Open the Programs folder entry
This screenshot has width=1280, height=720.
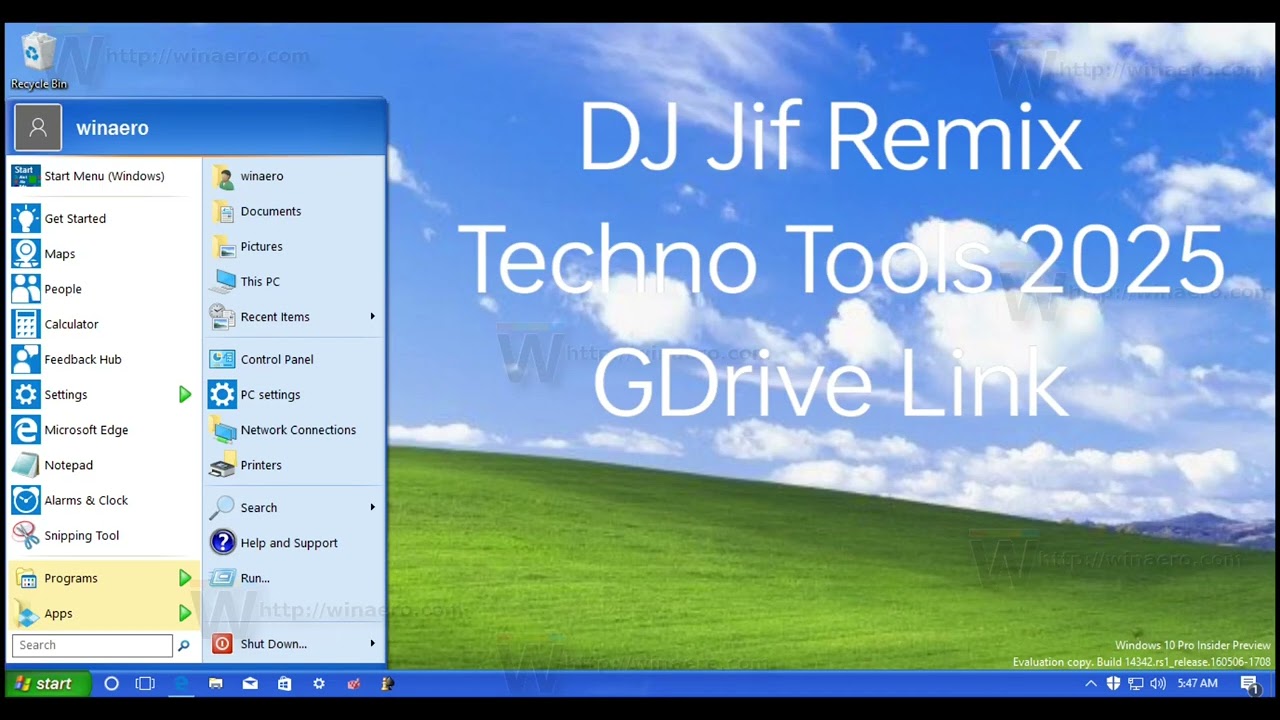tap(104, 578)
